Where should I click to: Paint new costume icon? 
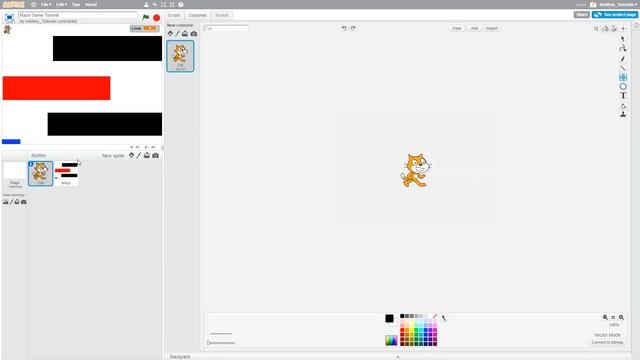coord(178,33)
